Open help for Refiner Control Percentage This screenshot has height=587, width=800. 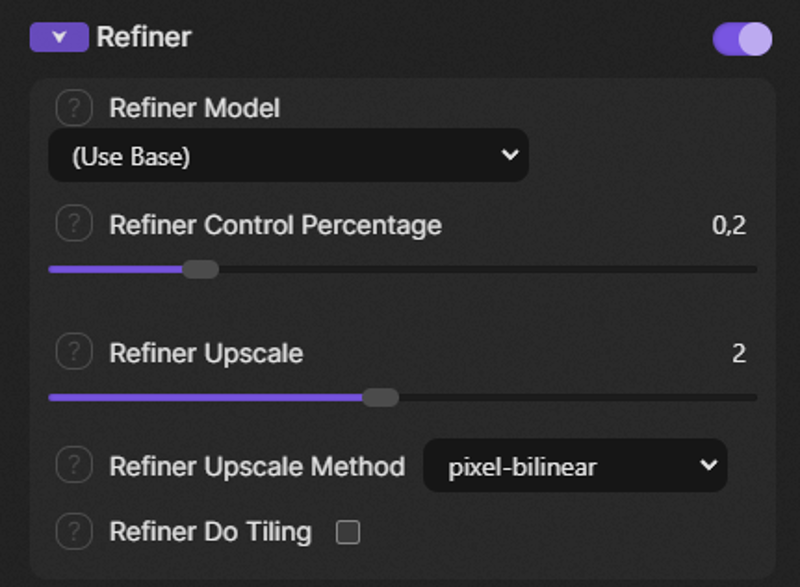coord(73,224)
